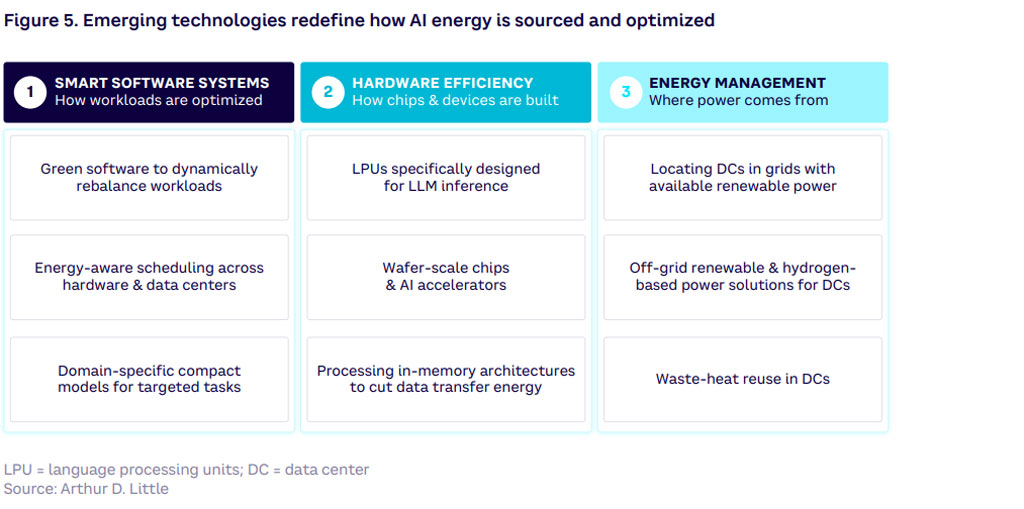Select the processing in-memory architectures card
The image size is (1024, 509).
446,379
